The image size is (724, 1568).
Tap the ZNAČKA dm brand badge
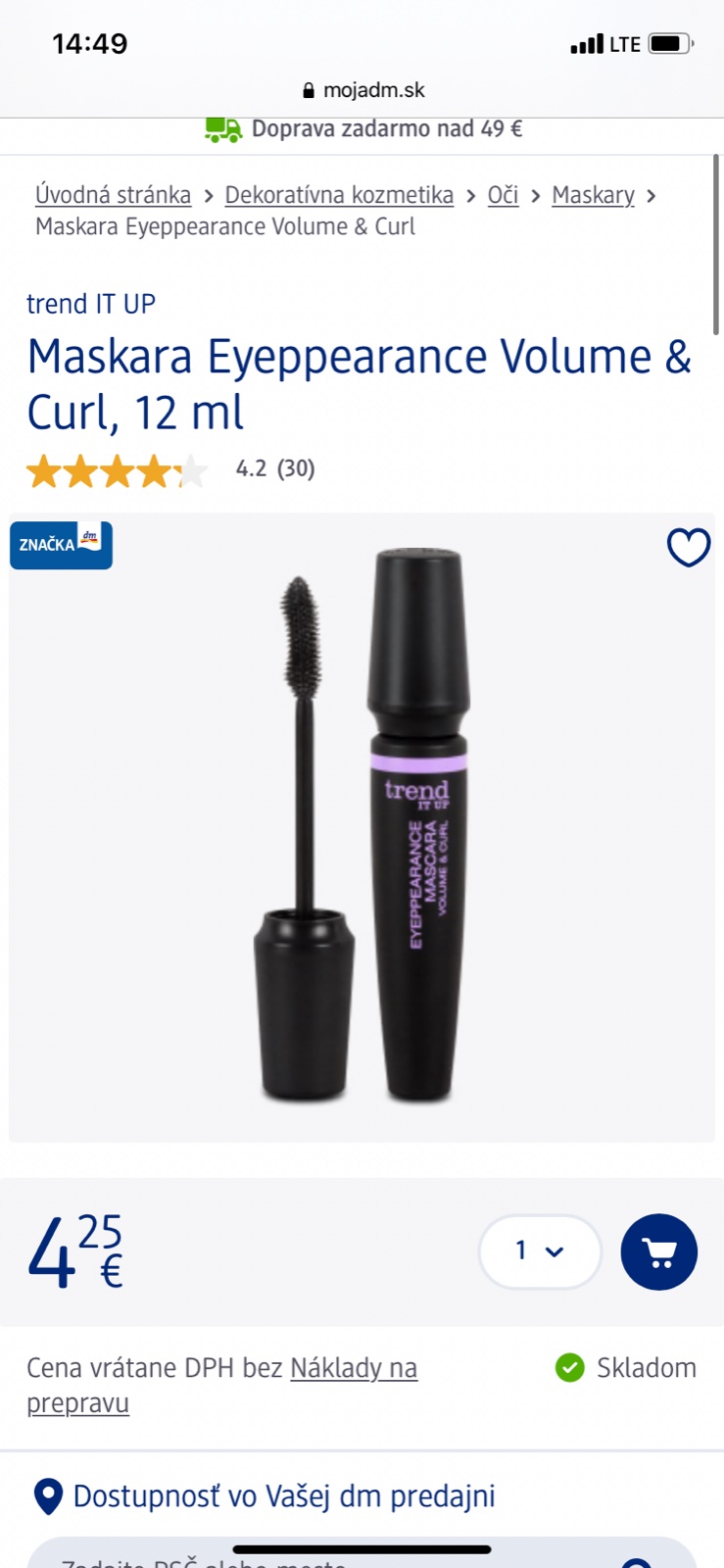61,545
